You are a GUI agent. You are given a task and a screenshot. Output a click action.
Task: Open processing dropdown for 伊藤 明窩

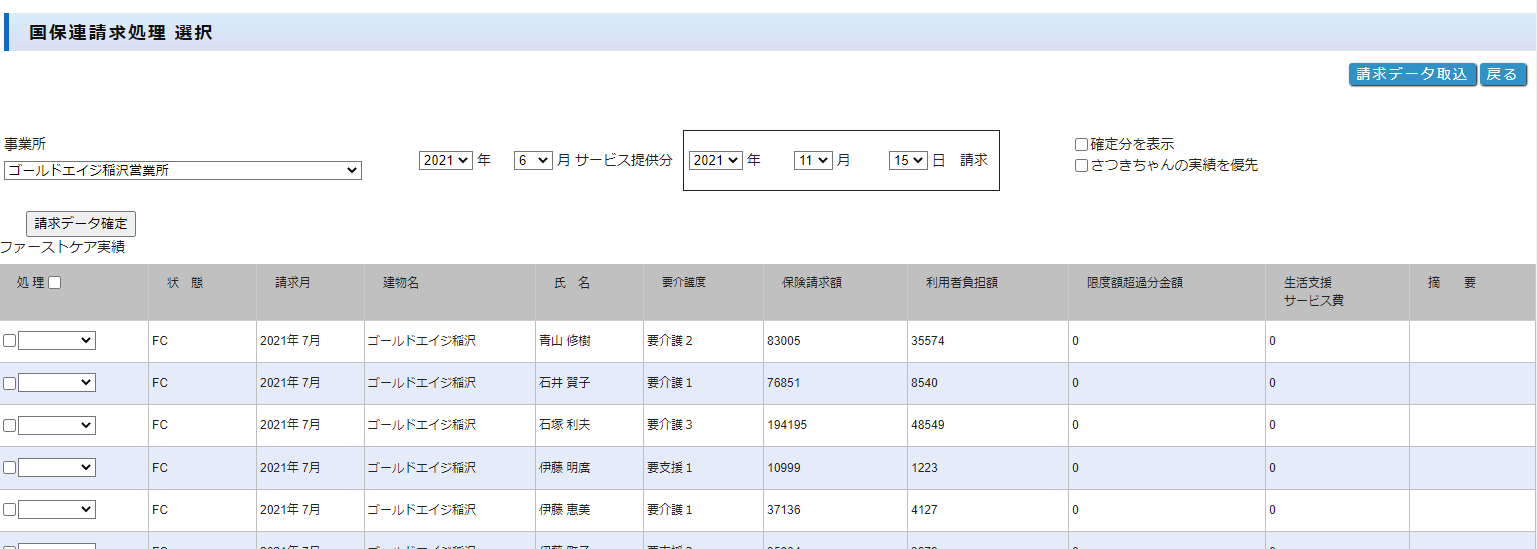click(57, 467)
